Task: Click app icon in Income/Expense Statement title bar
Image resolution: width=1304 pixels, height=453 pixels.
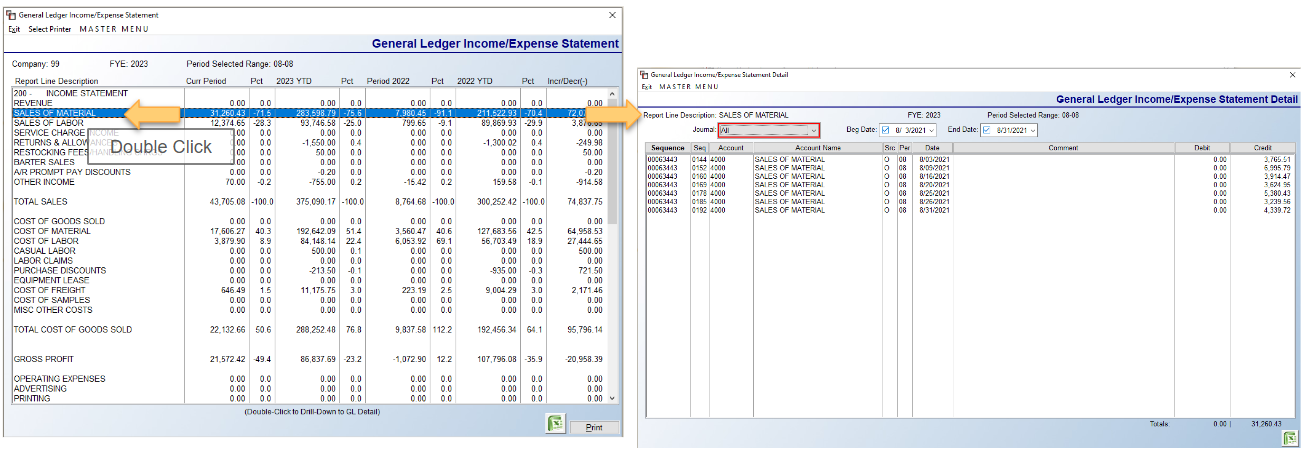Action: [11, 16]
